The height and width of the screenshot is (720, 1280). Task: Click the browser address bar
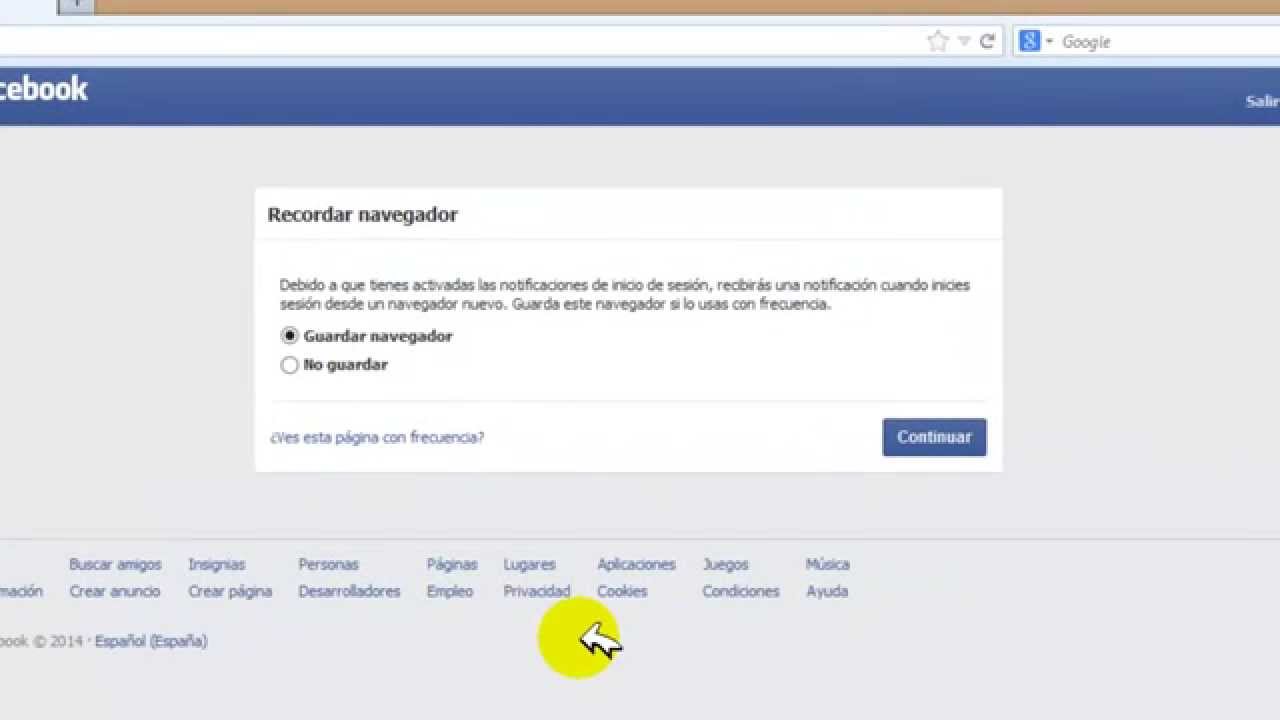click(x=450, y=41)
